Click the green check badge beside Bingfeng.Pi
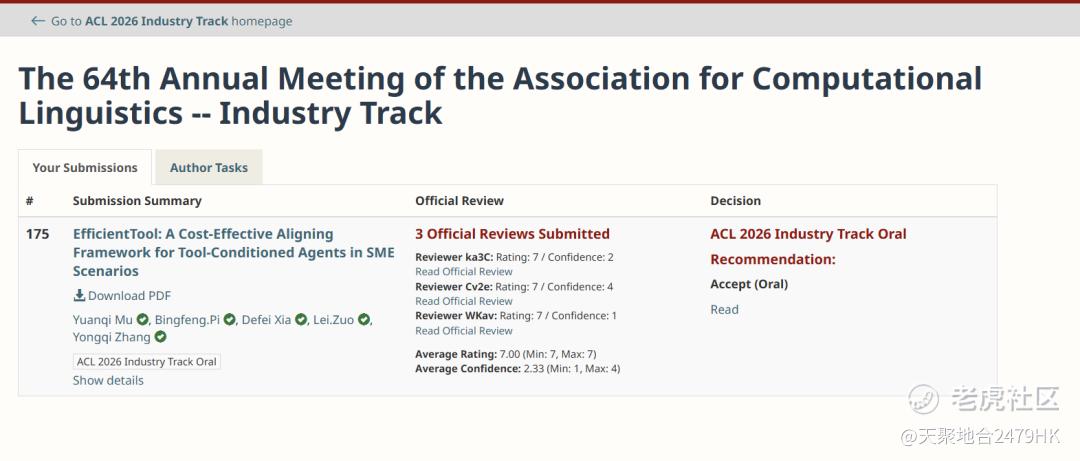Viewport: 1080px width, 461px height. 230,320
